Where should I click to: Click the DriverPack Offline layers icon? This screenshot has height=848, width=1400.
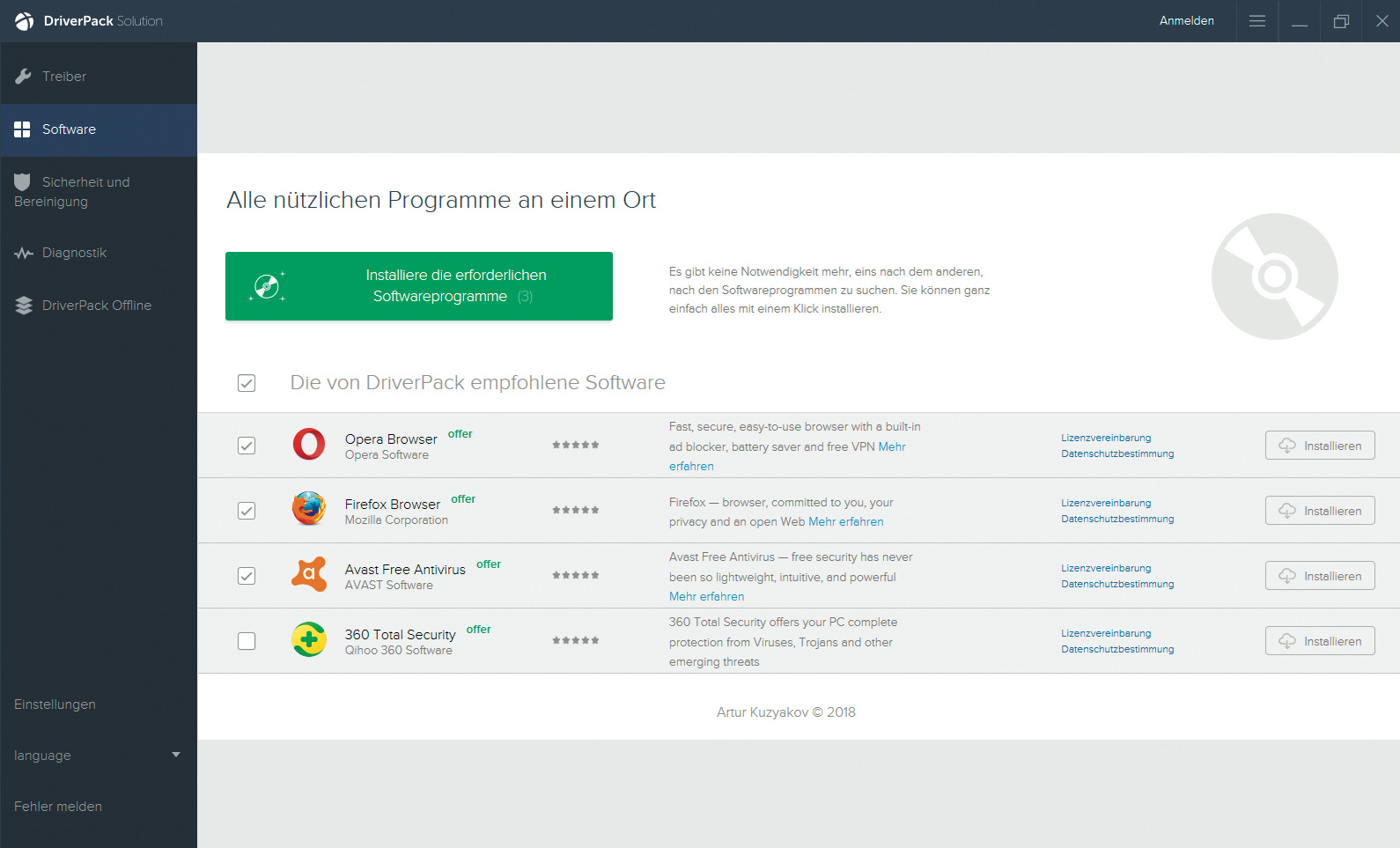[24, 306]
